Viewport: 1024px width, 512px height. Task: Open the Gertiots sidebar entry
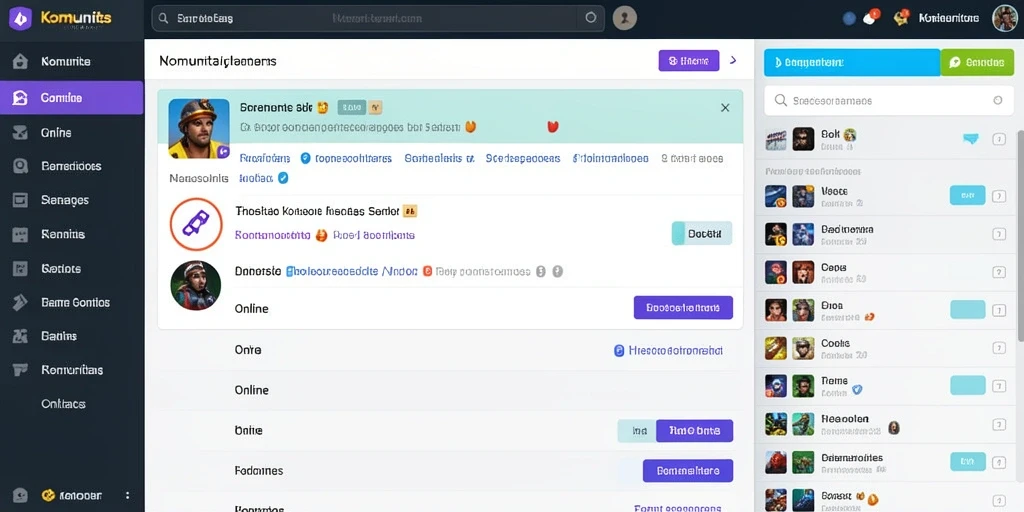(72, 268)
